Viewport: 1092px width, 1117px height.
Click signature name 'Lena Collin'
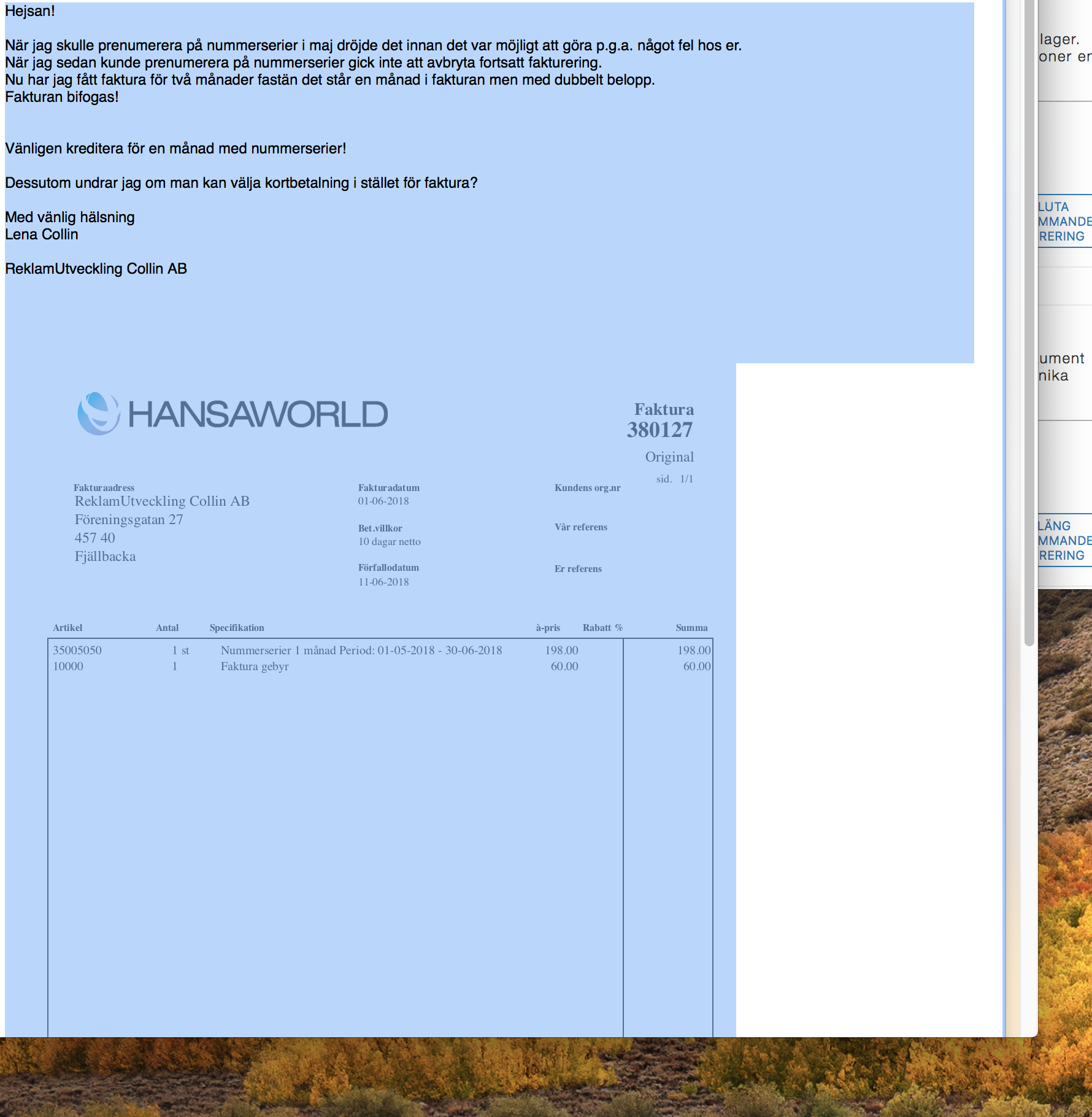click(x=42, y=234)
